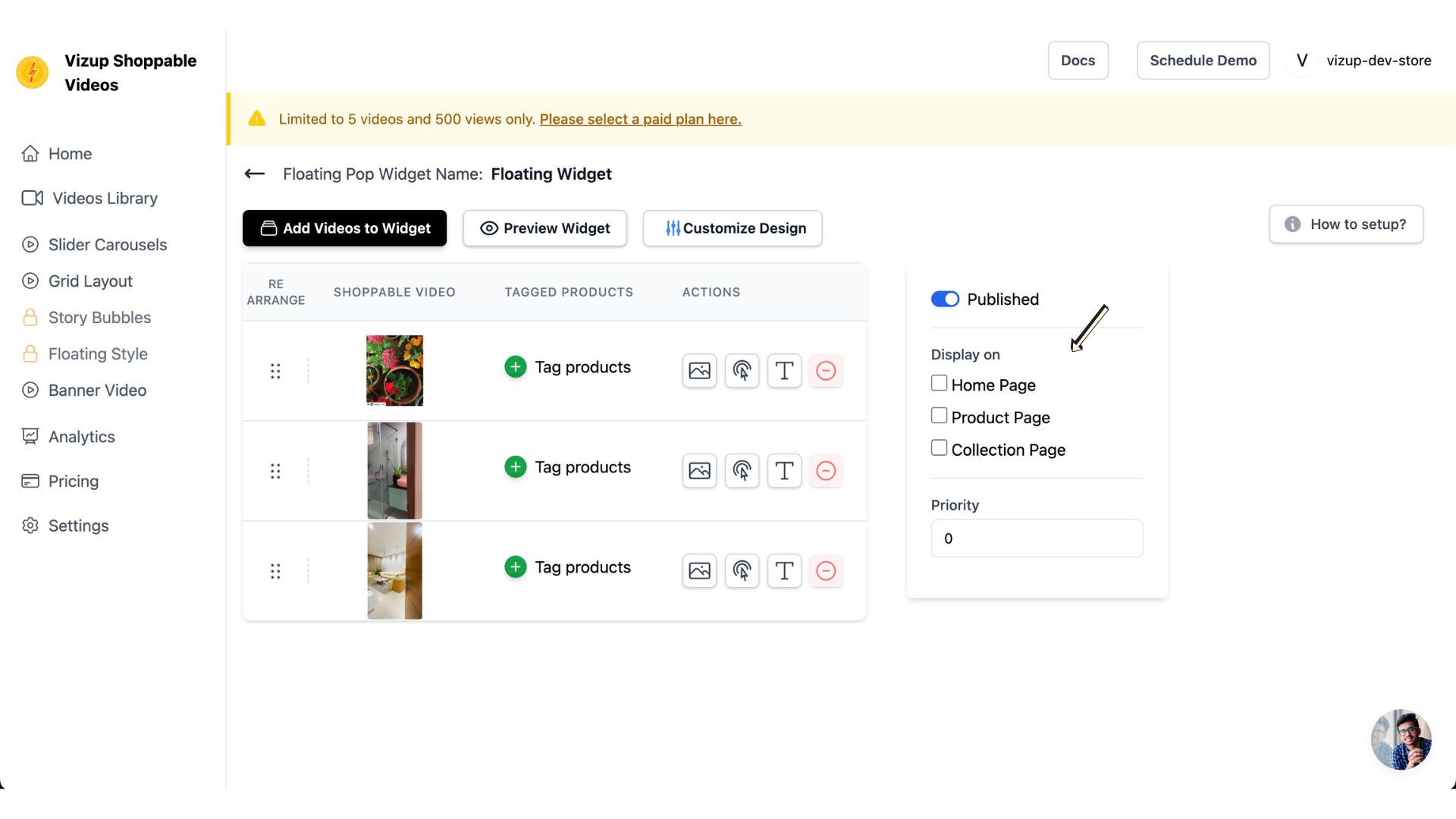This screenshot has height=819, width=1456.
Task: Click the green plus to tag products on the second video
Action: pyautogui.click(x=516, y=467)
